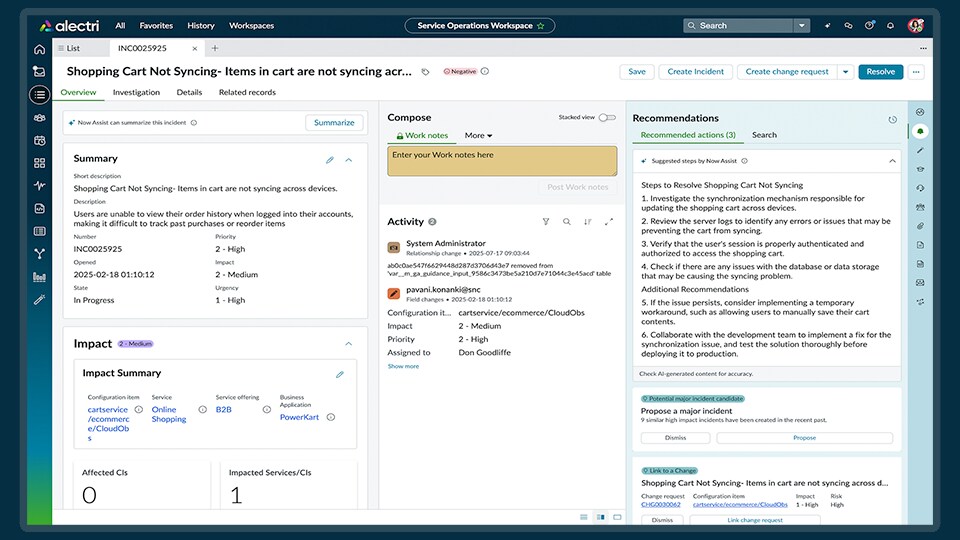
Task: Click the Summarize button
Action: (x=334, y=122)
